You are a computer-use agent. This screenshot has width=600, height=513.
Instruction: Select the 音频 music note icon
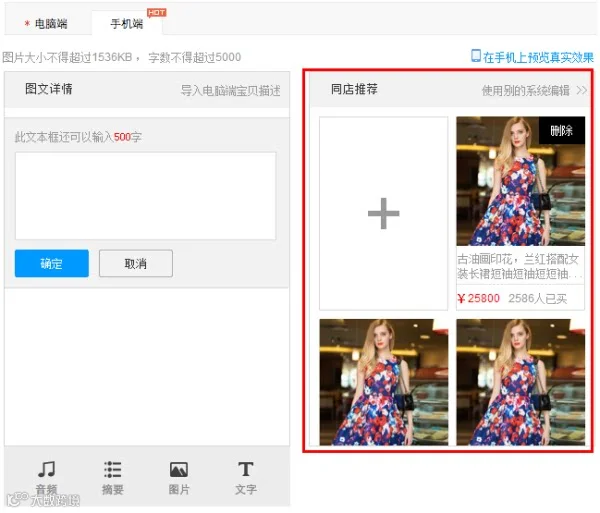pos(46,469)
